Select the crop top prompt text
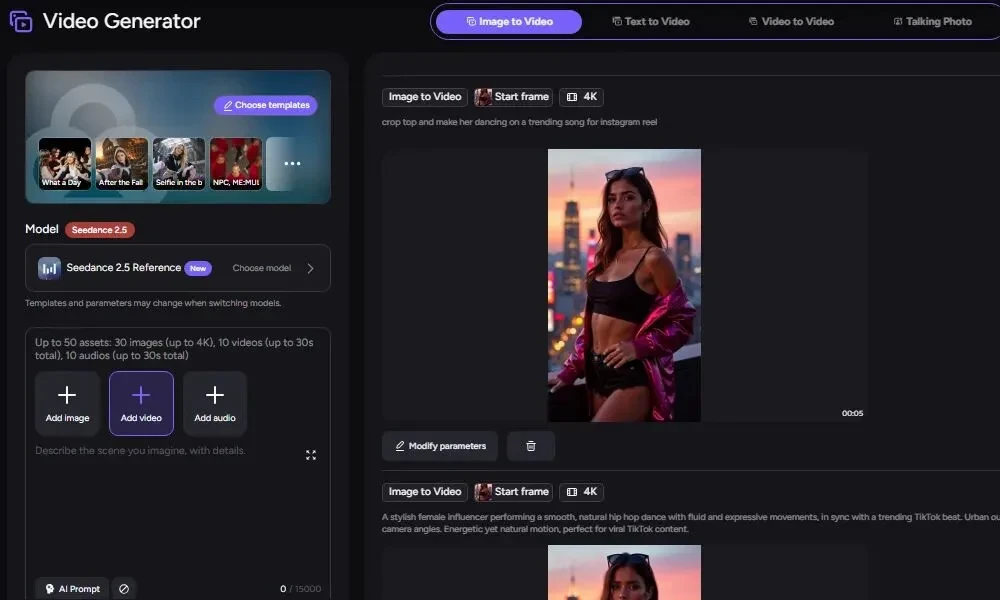The height and width of the screenshot is (600, 1000). pyautogui.click(x=519, y=122)
